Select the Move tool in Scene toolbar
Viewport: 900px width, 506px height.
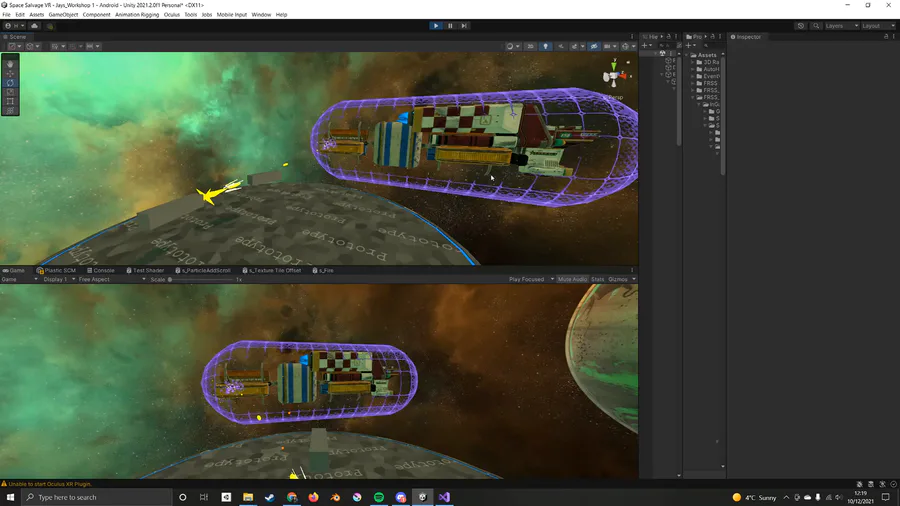pyautogui.click(x=10, y=73)
